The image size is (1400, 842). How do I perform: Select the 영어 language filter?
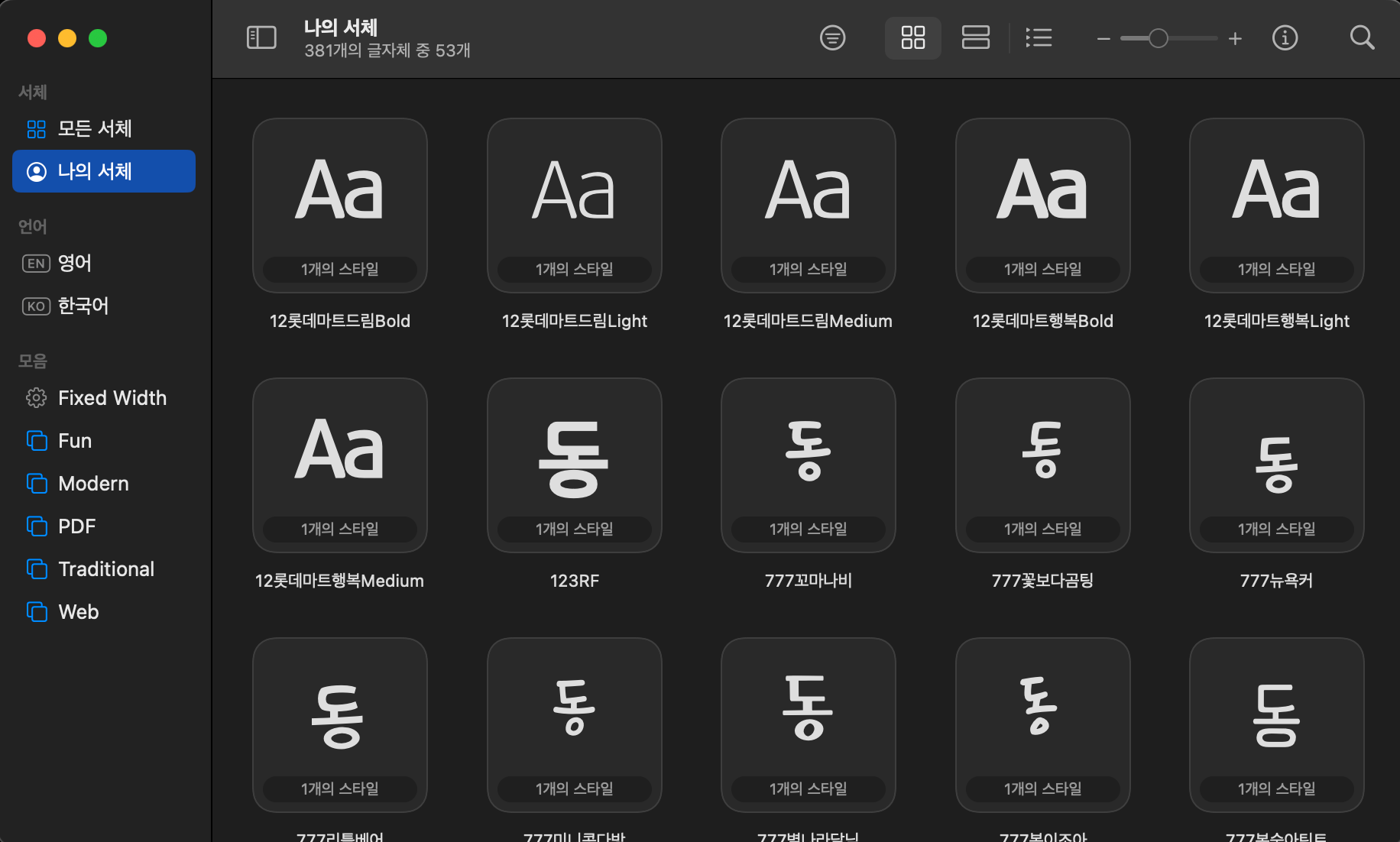tap(104, 263)
